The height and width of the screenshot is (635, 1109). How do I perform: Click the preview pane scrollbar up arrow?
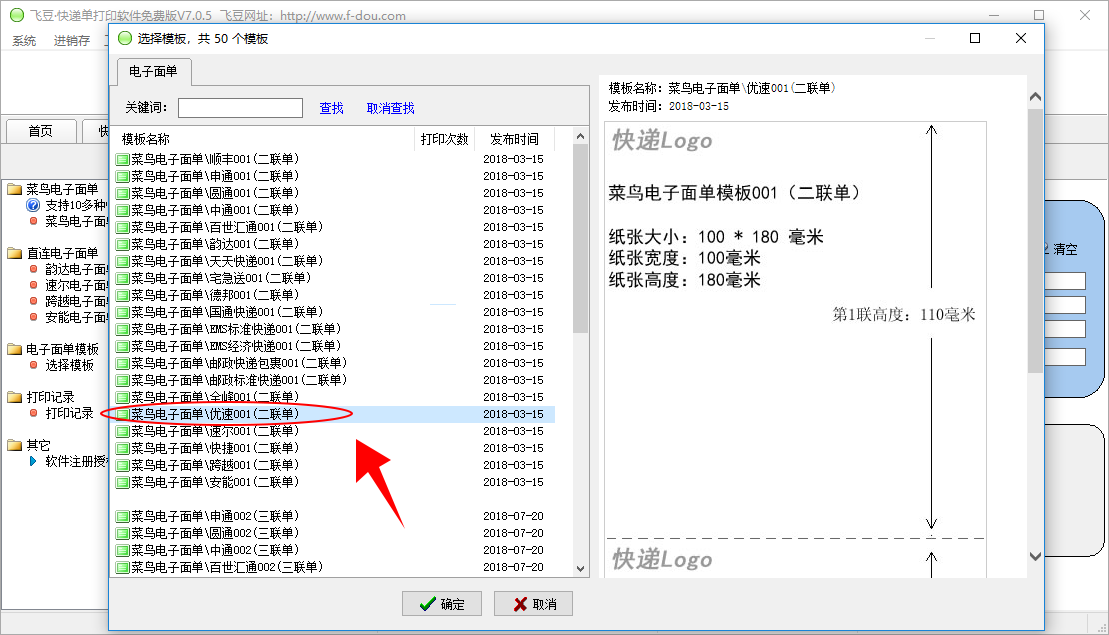click(1035, 97)
